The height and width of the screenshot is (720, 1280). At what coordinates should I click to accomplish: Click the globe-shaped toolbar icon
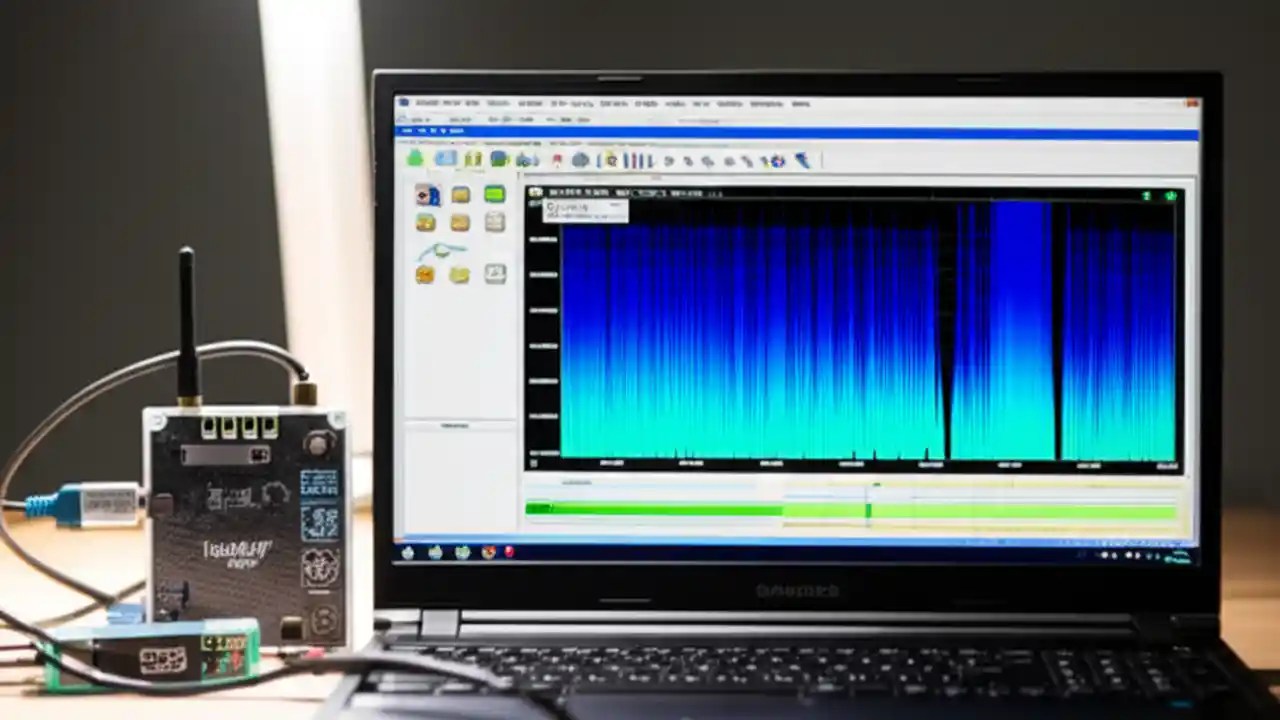click(x=580, y=159)
